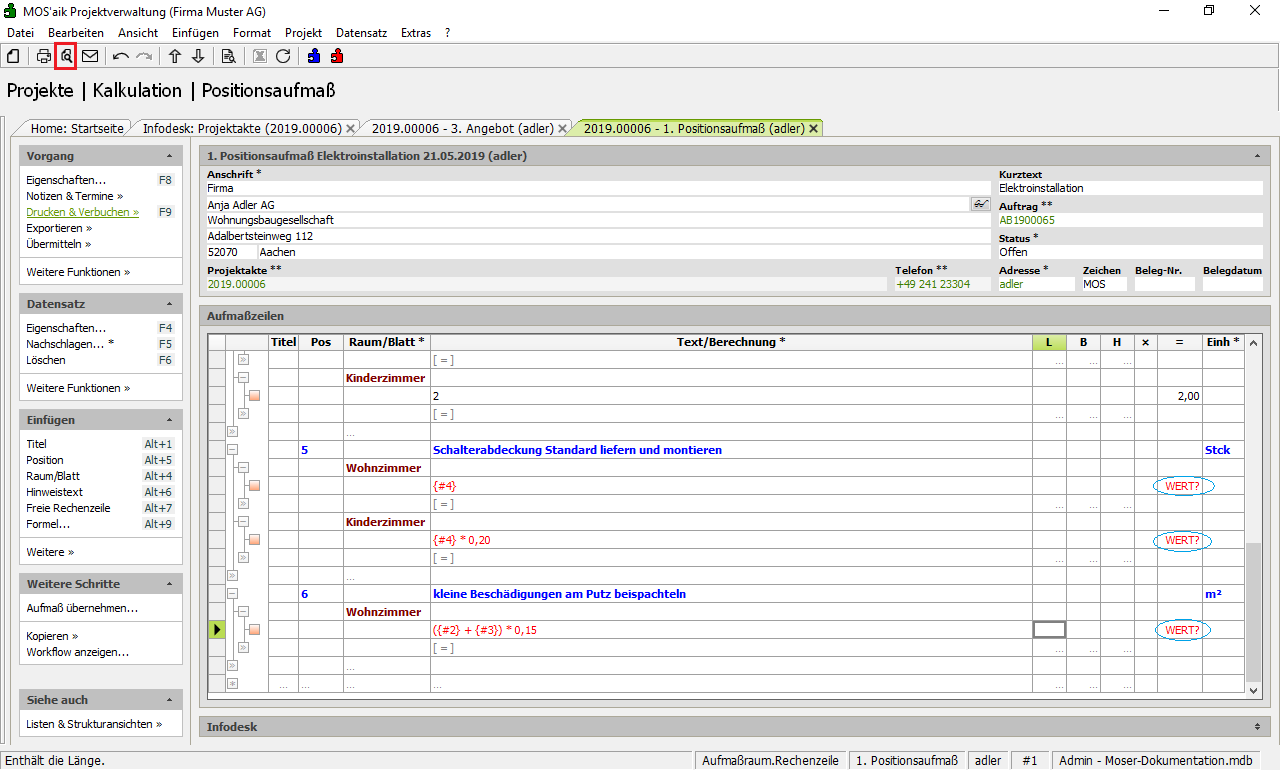Click the search document toolbar icon
Image resolution: width=1280 pixels, height=770 pixels.
tap(229, 56)
